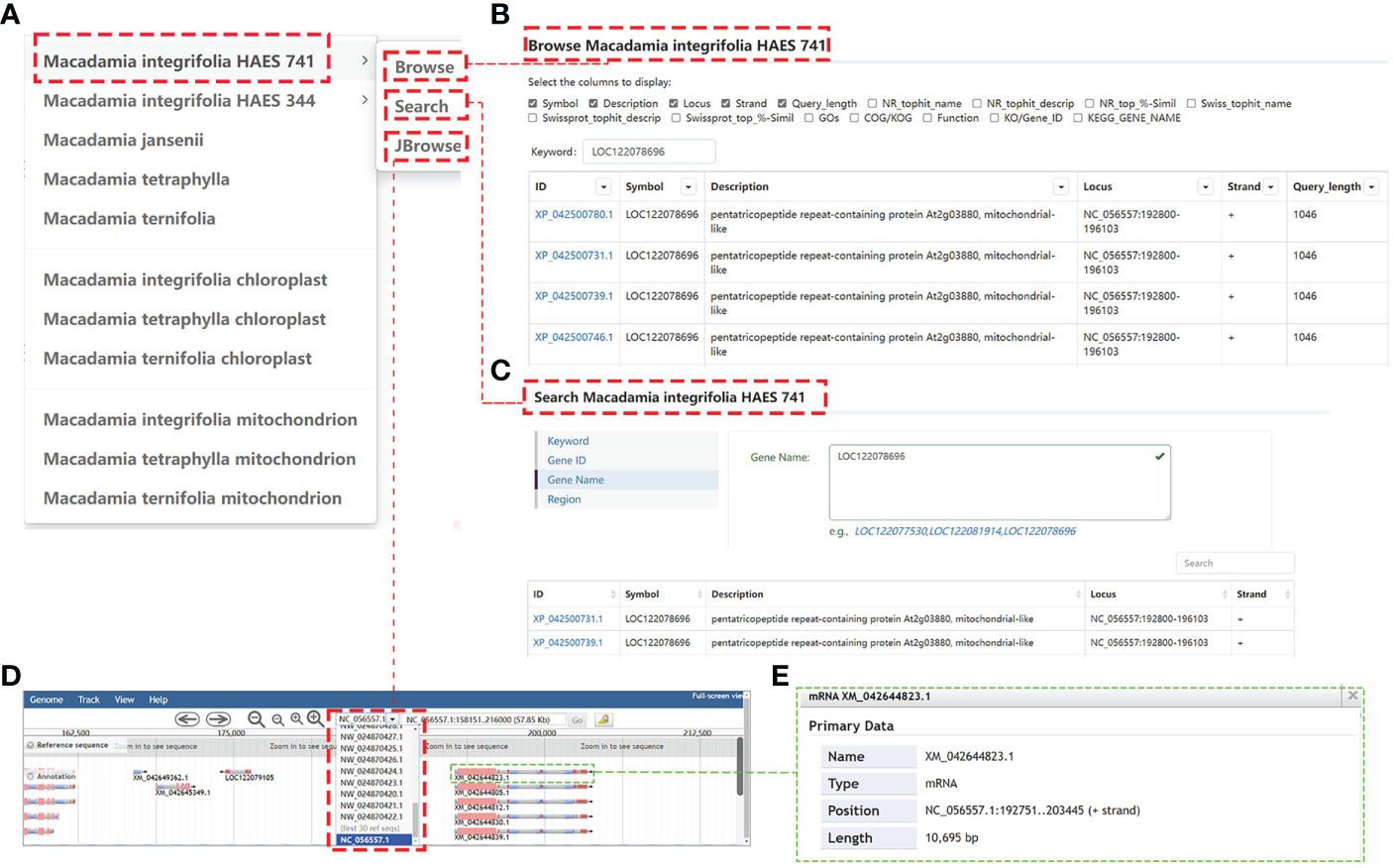1393x868 pixels.
Task: Click the highlight marker icon beside Go
Action: pyautogui.click(x=602, y=720)
